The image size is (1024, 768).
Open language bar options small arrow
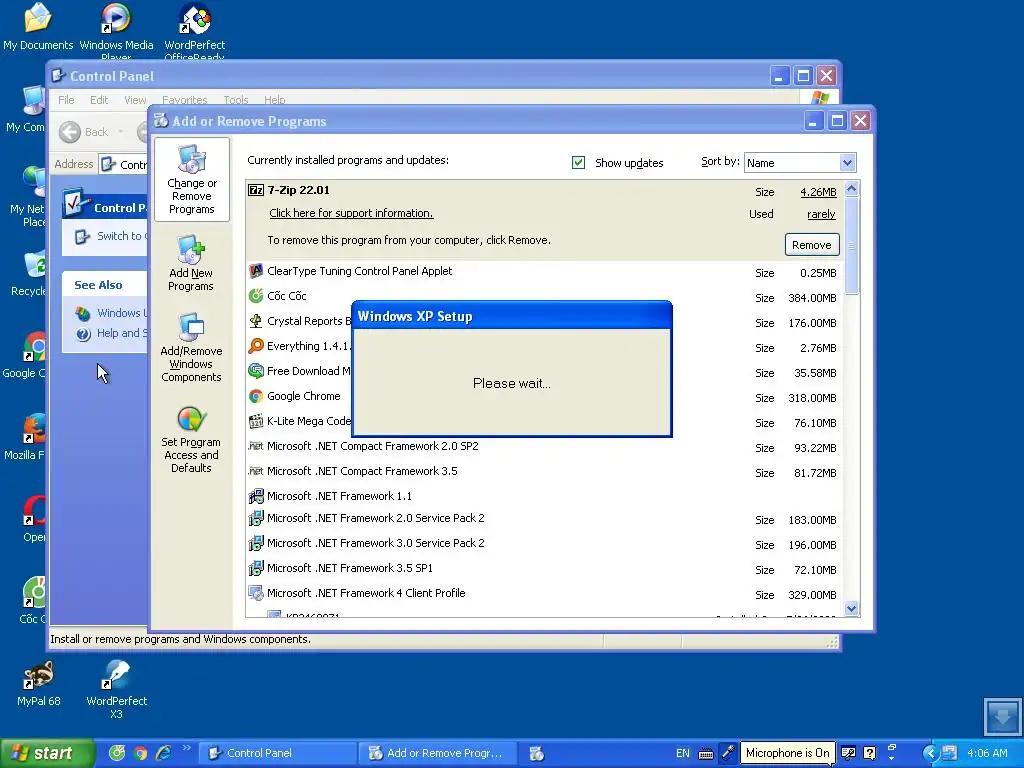pos(891,758)
